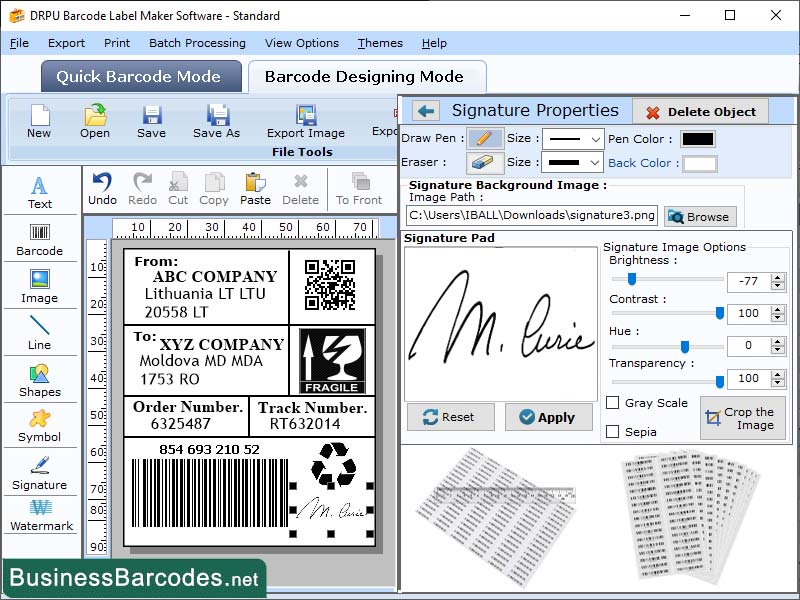This screenshot has height=600, width=800.
Task: Enable the Gray Scale option
Action: tap(617, 401)
